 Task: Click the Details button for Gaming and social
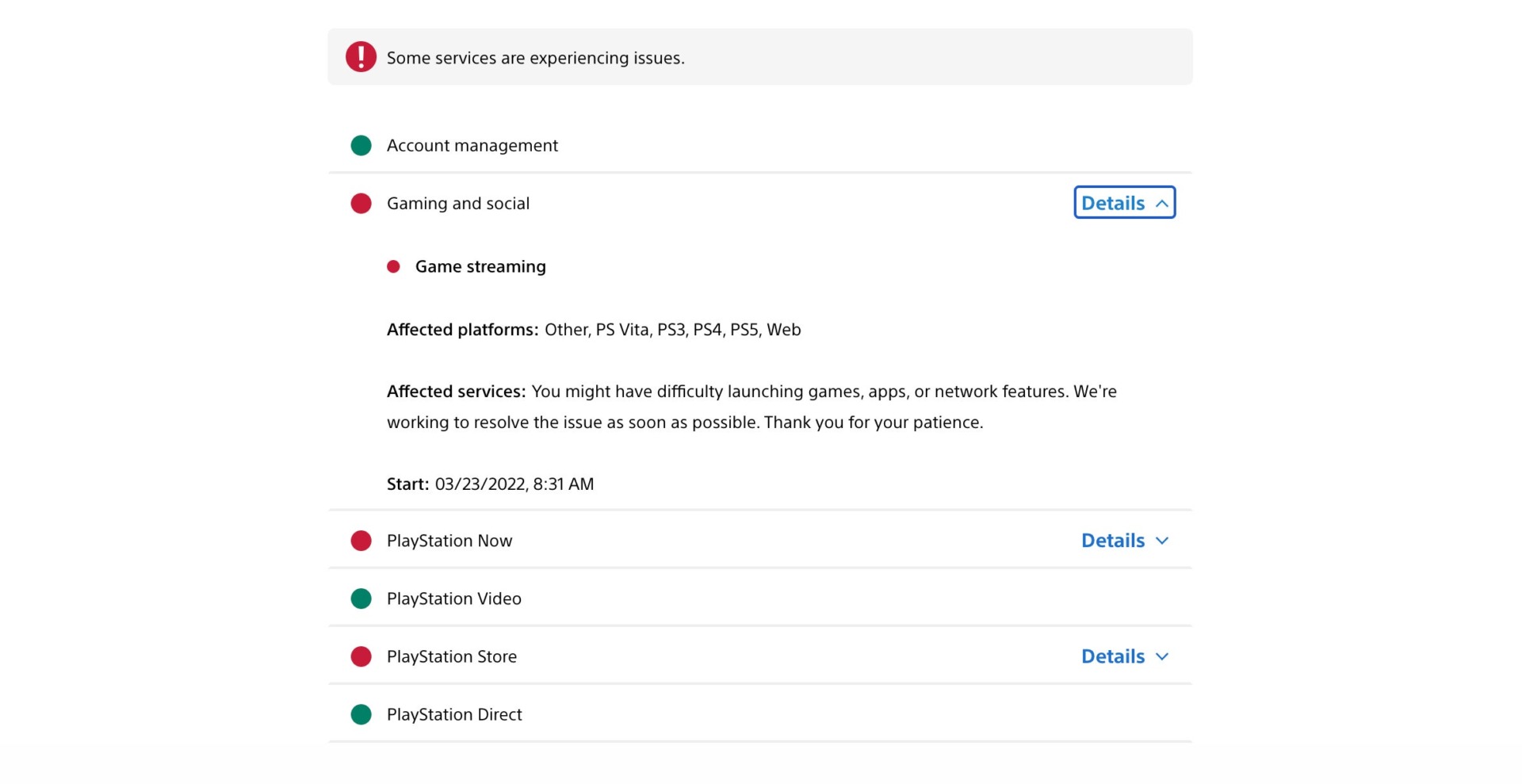click(1124, 202)
